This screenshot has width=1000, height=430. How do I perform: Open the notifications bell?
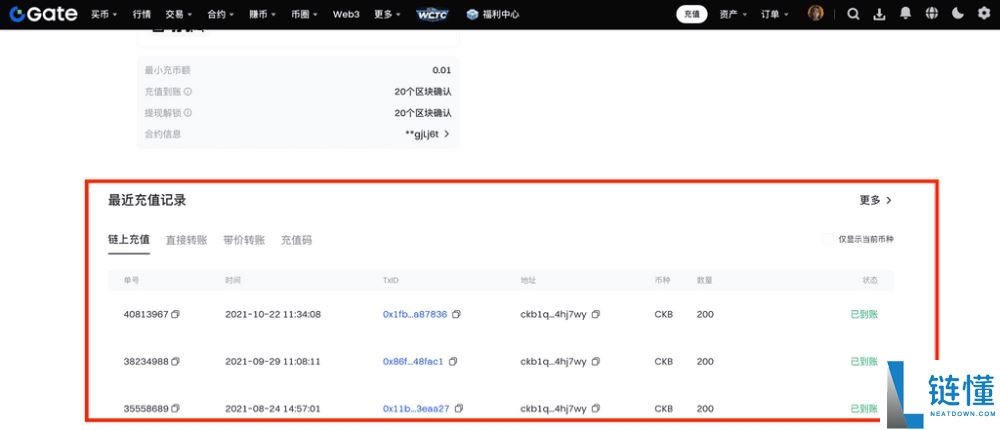tap(906, 14)
